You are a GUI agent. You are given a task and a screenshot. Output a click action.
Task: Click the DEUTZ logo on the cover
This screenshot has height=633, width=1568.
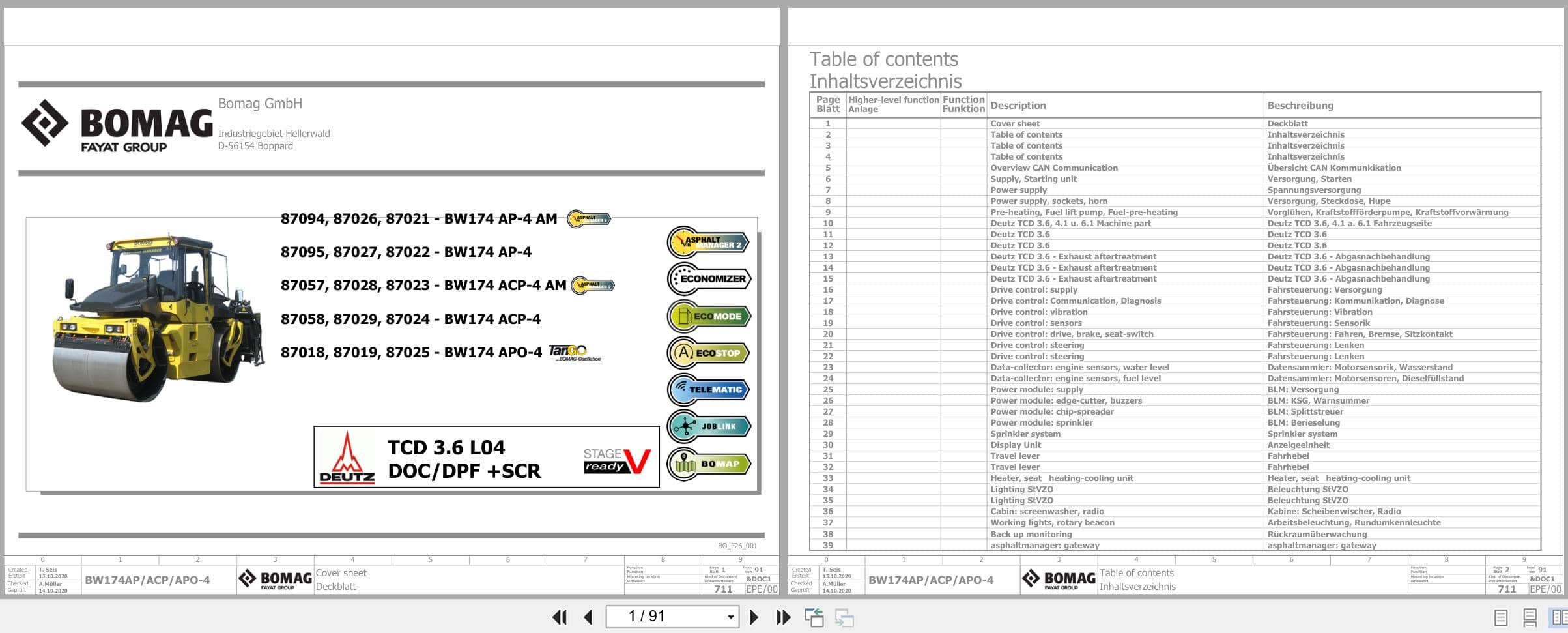(x=348, y=460)
